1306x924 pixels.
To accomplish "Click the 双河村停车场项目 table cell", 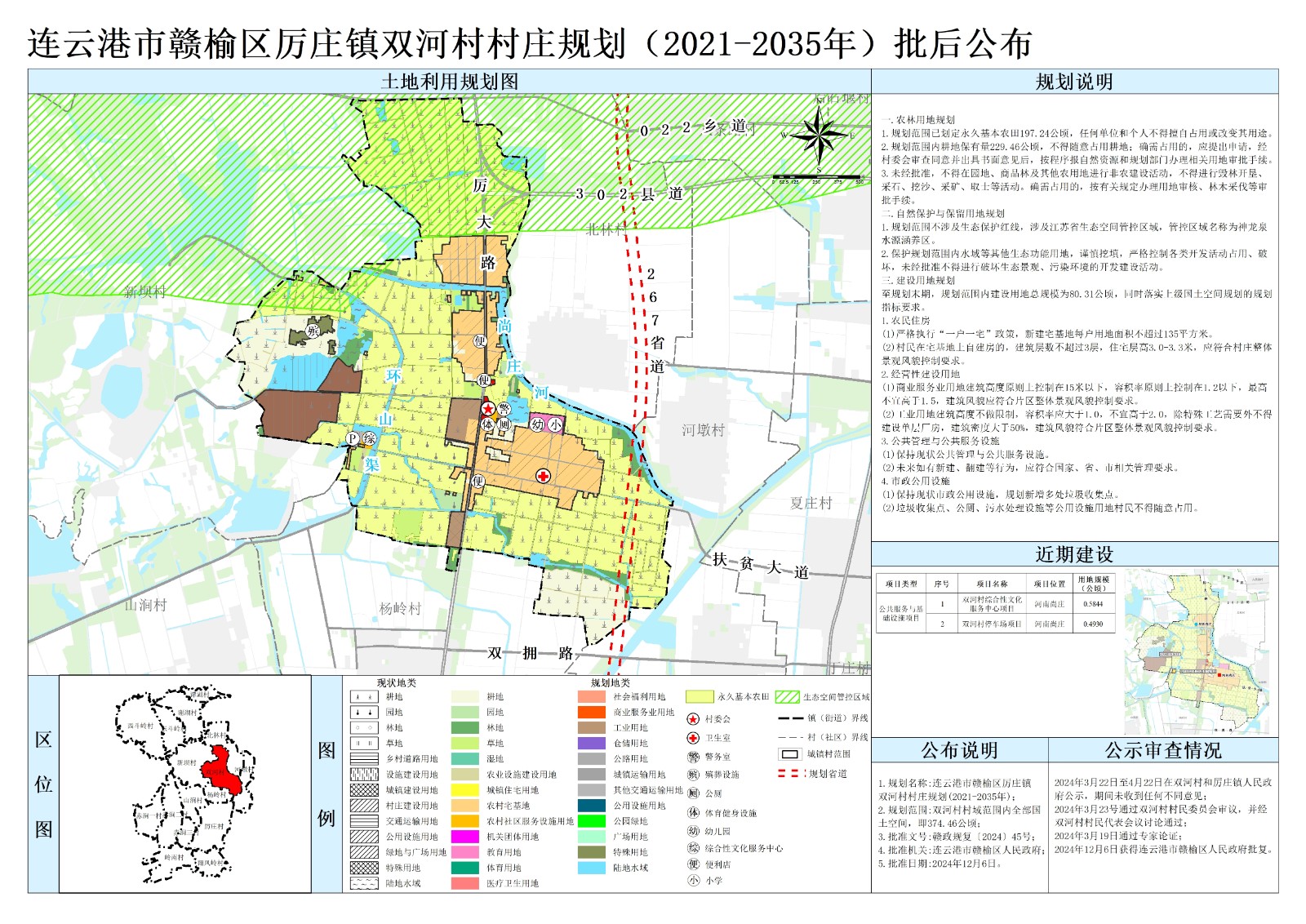I will (992, 624).
